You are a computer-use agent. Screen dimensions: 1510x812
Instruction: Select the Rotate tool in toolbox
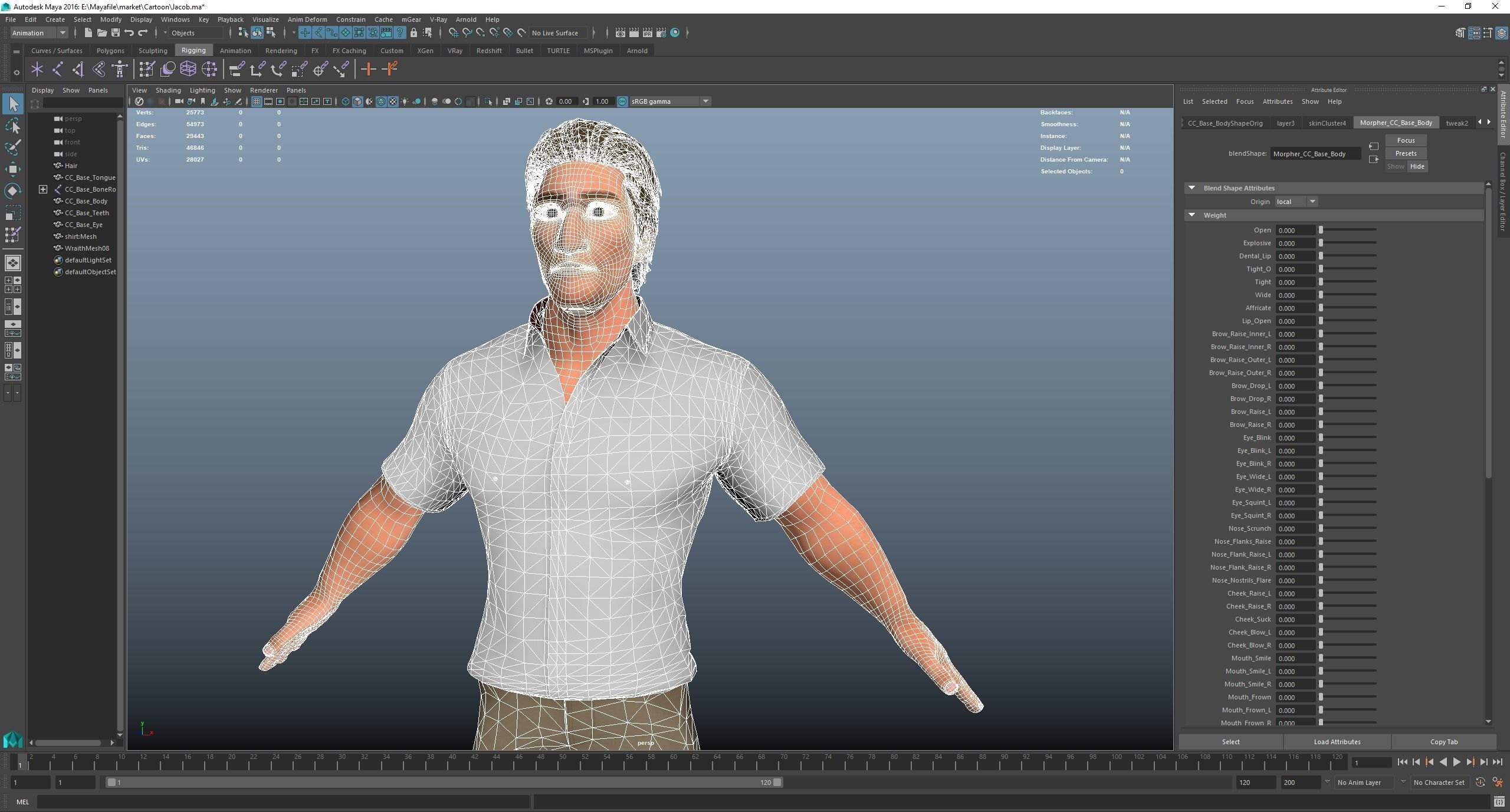point(13,190)
